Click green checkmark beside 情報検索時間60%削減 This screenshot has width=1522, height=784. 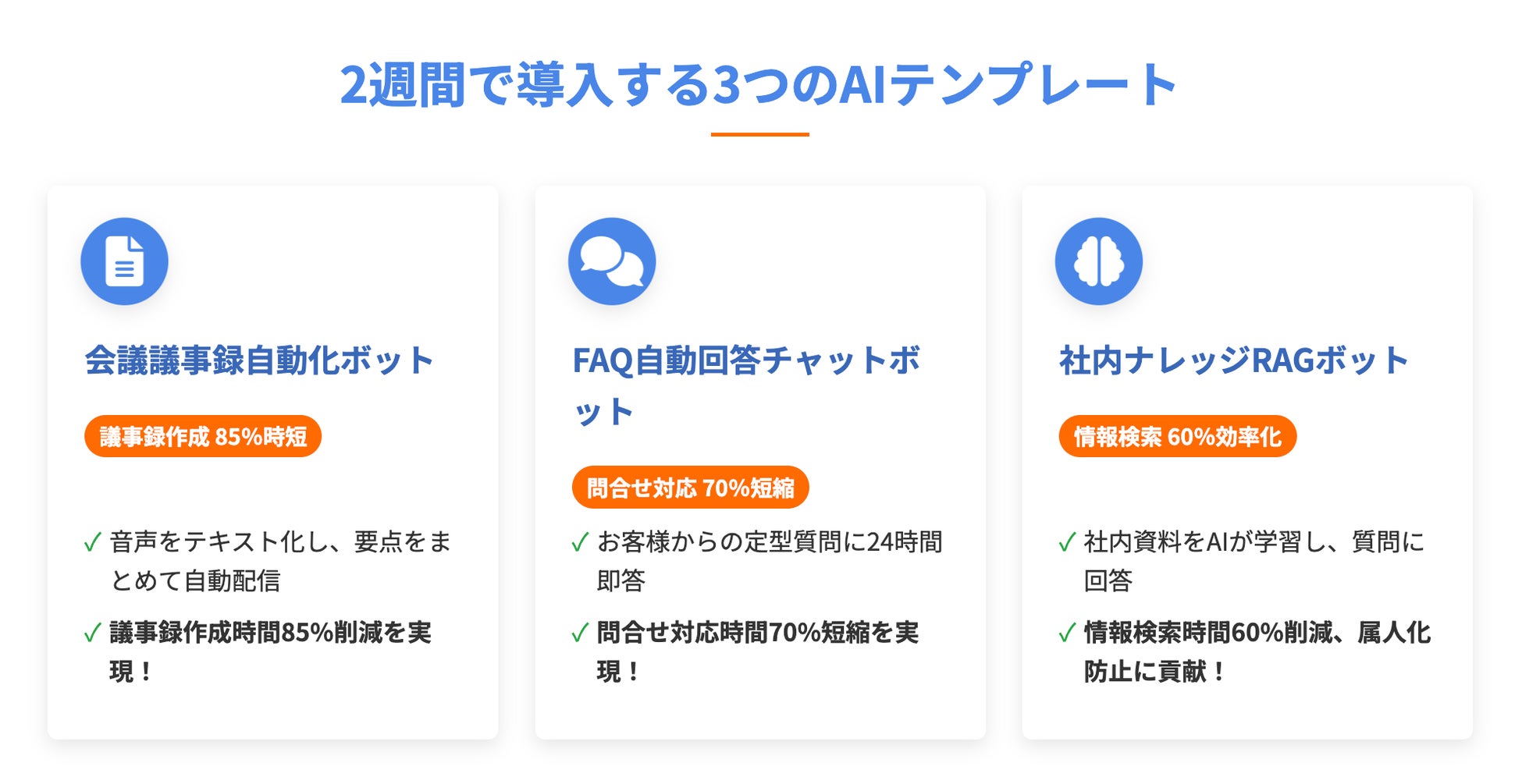point(1067,633)
